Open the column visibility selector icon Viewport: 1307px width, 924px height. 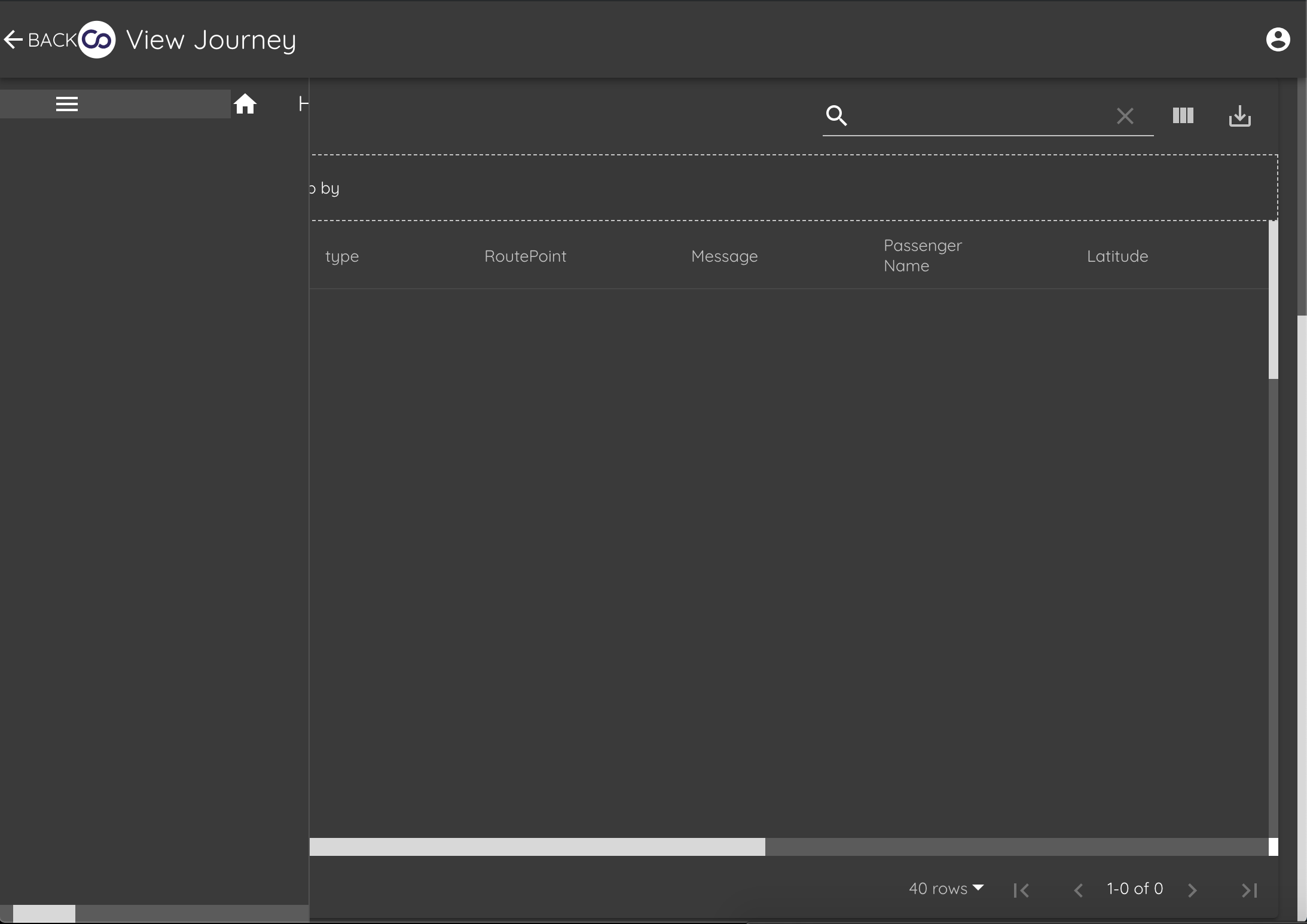(x=1183, y=115)
